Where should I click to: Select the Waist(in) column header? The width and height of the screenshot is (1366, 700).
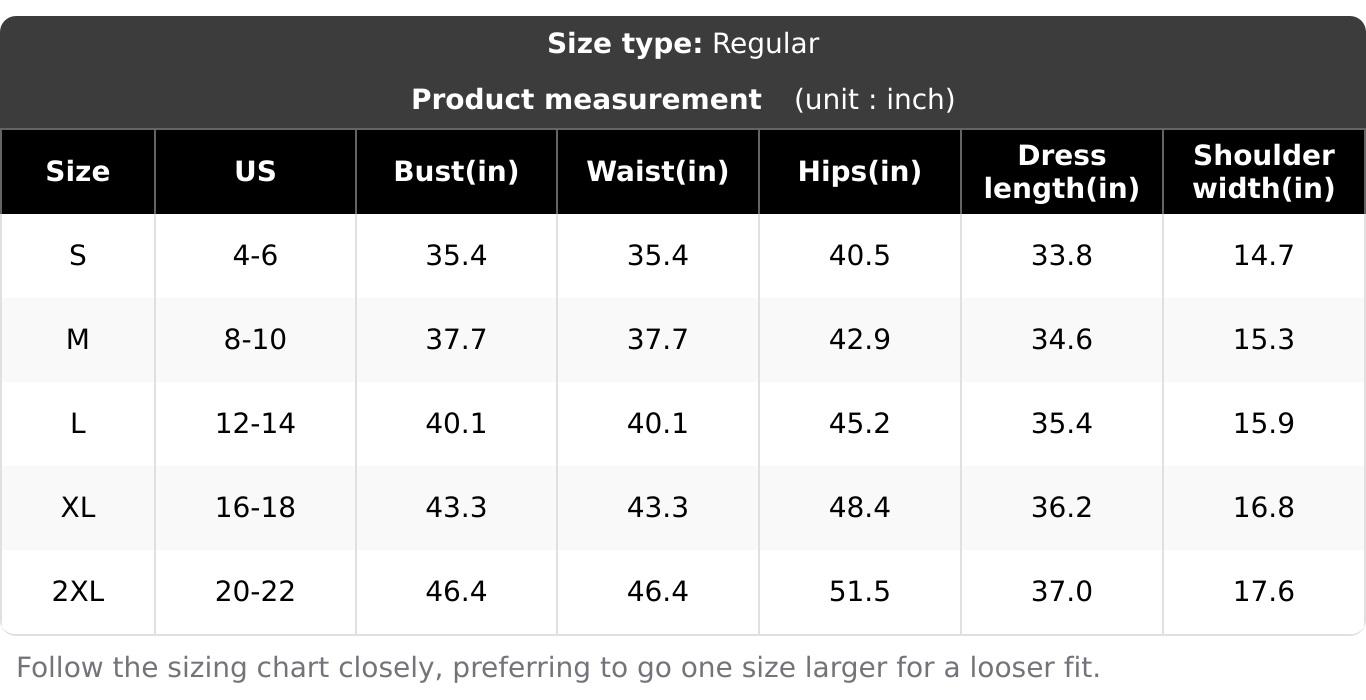pyautogui.click(x=657, y=171)
